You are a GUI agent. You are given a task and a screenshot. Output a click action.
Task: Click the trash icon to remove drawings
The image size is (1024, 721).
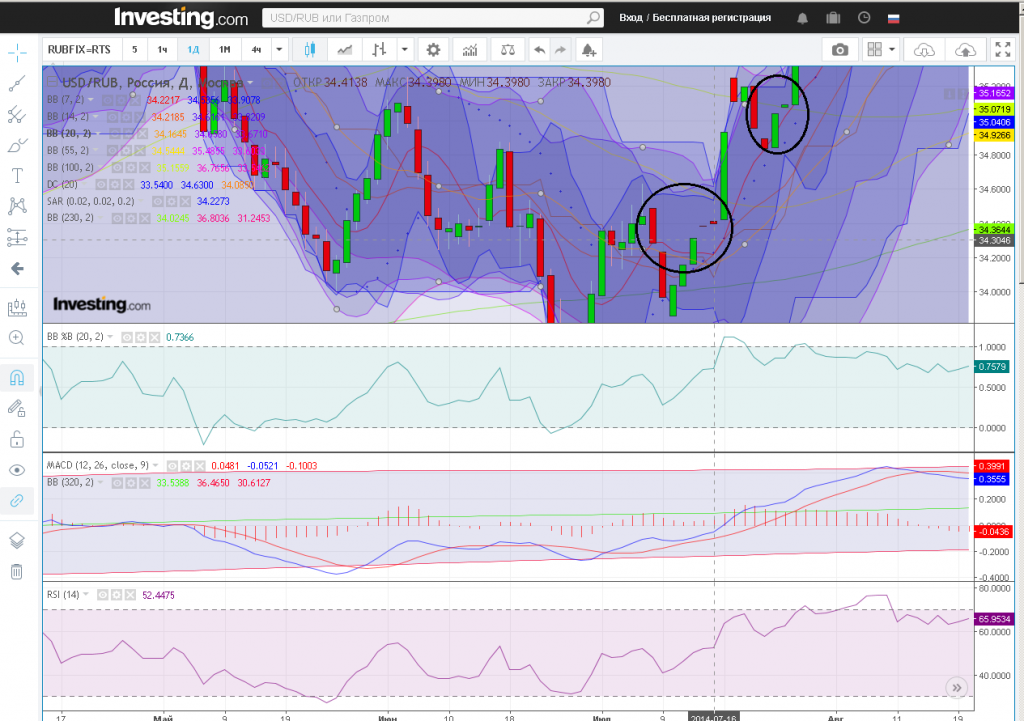pos(16,571)
